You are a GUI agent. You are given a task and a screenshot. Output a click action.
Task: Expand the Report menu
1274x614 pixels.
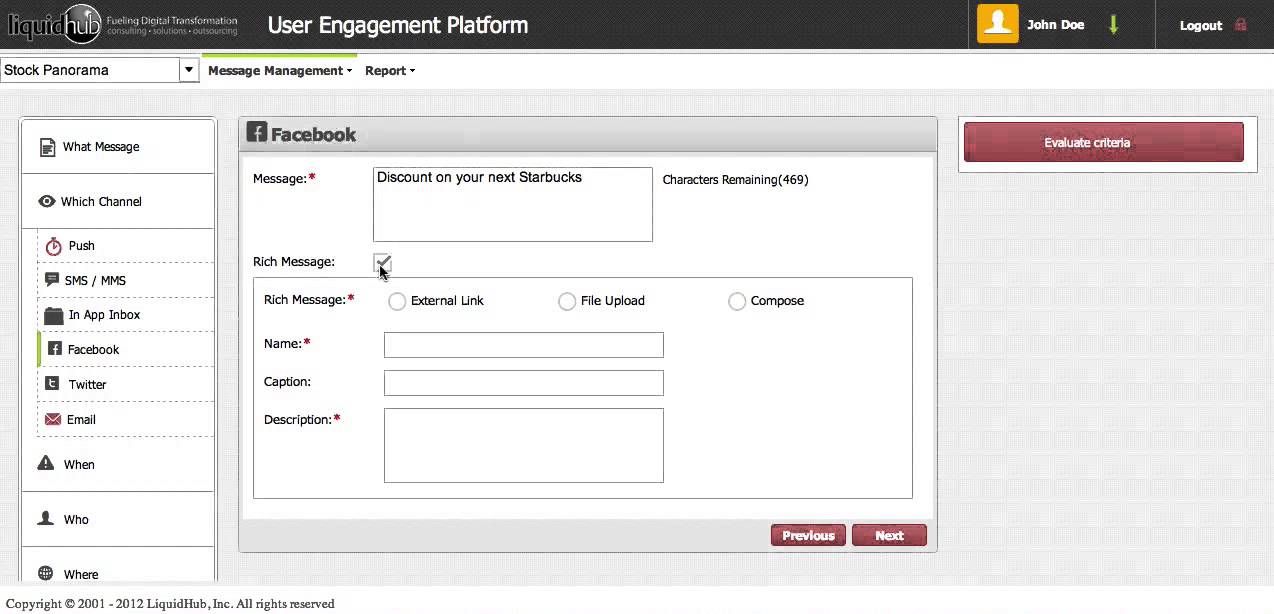[x=389, y=71]
